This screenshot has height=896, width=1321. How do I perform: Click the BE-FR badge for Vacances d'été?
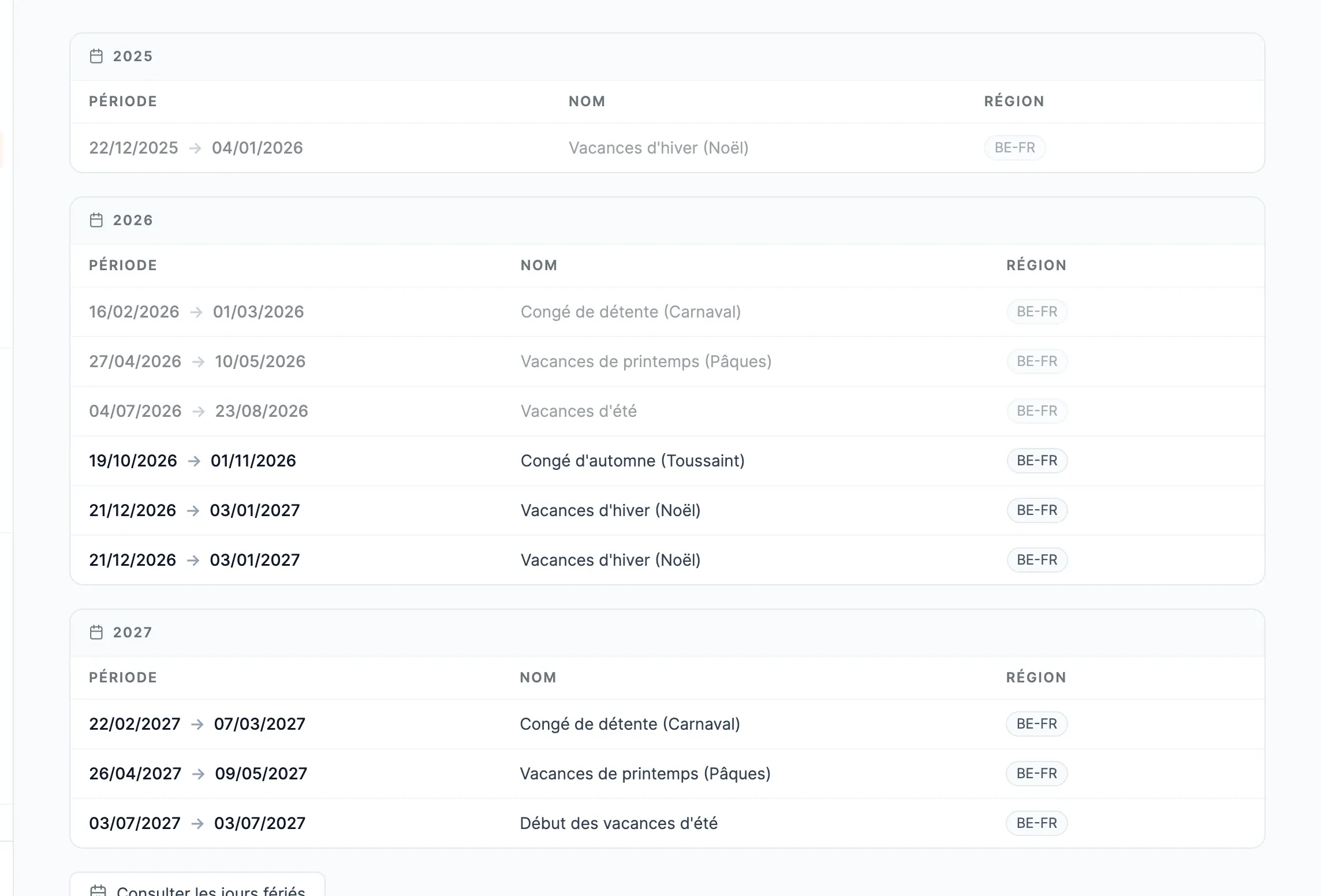(x=1037, y=411)
